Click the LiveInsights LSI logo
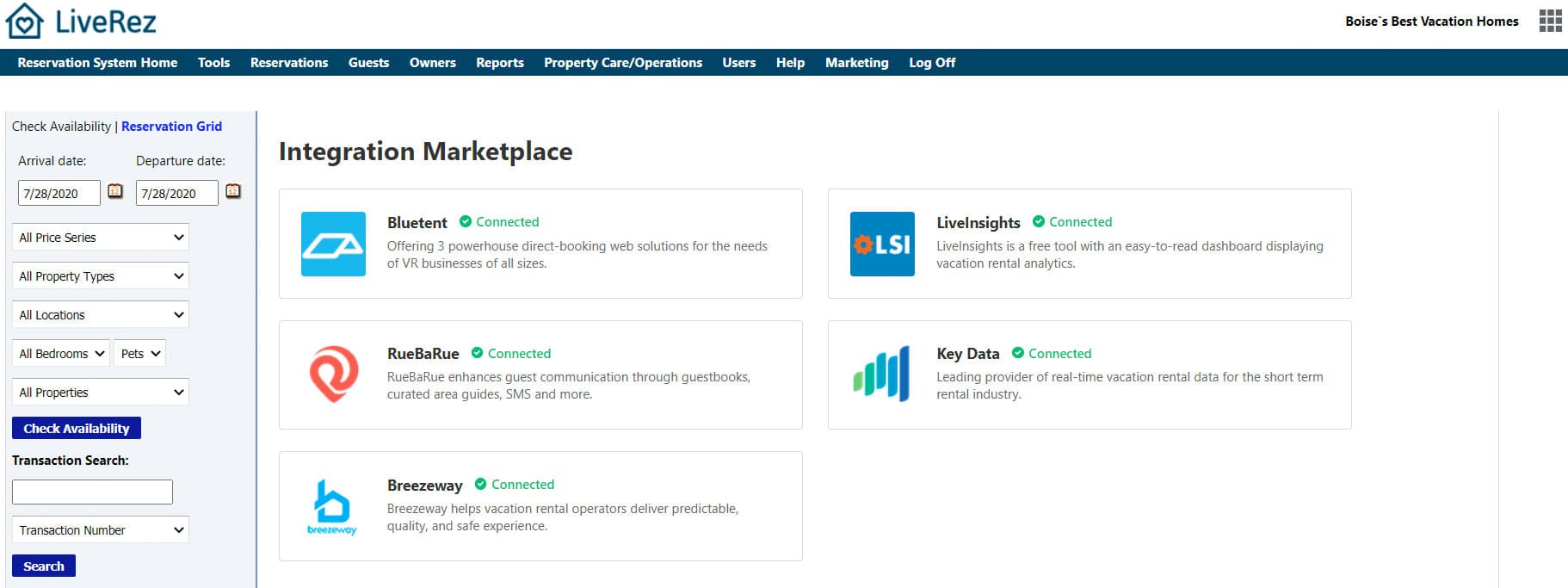1568x588 pixels. (882, 244)
